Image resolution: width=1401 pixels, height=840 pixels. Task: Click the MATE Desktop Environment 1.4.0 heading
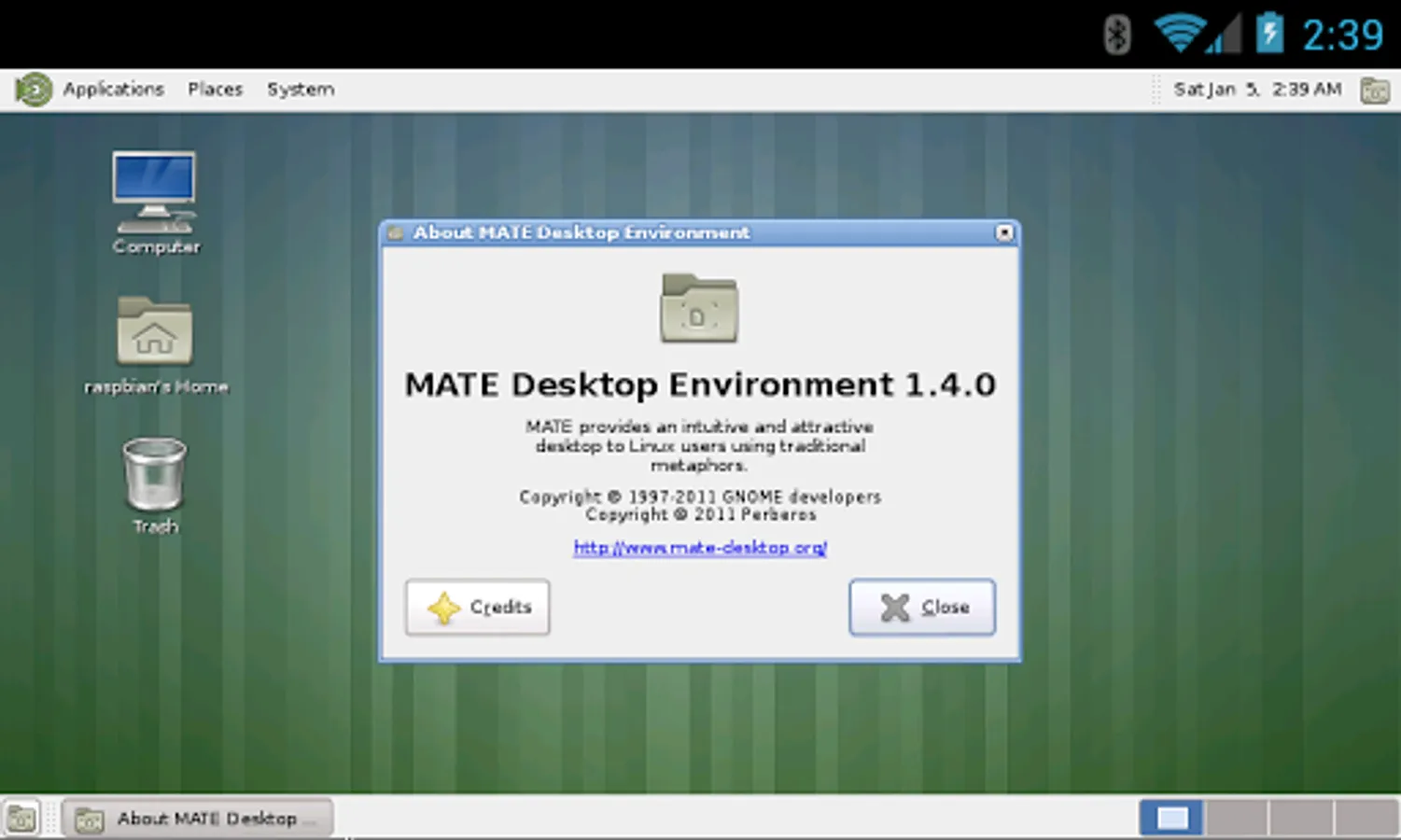pos(700,385)
